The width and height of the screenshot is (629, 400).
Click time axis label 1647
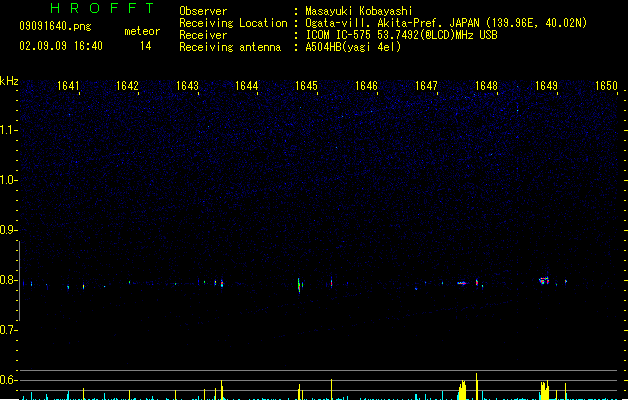[x=426, y=86]
